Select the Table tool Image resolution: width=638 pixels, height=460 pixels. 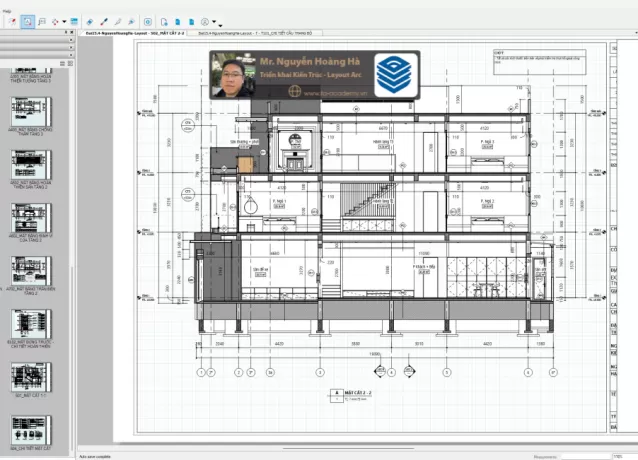74,22
